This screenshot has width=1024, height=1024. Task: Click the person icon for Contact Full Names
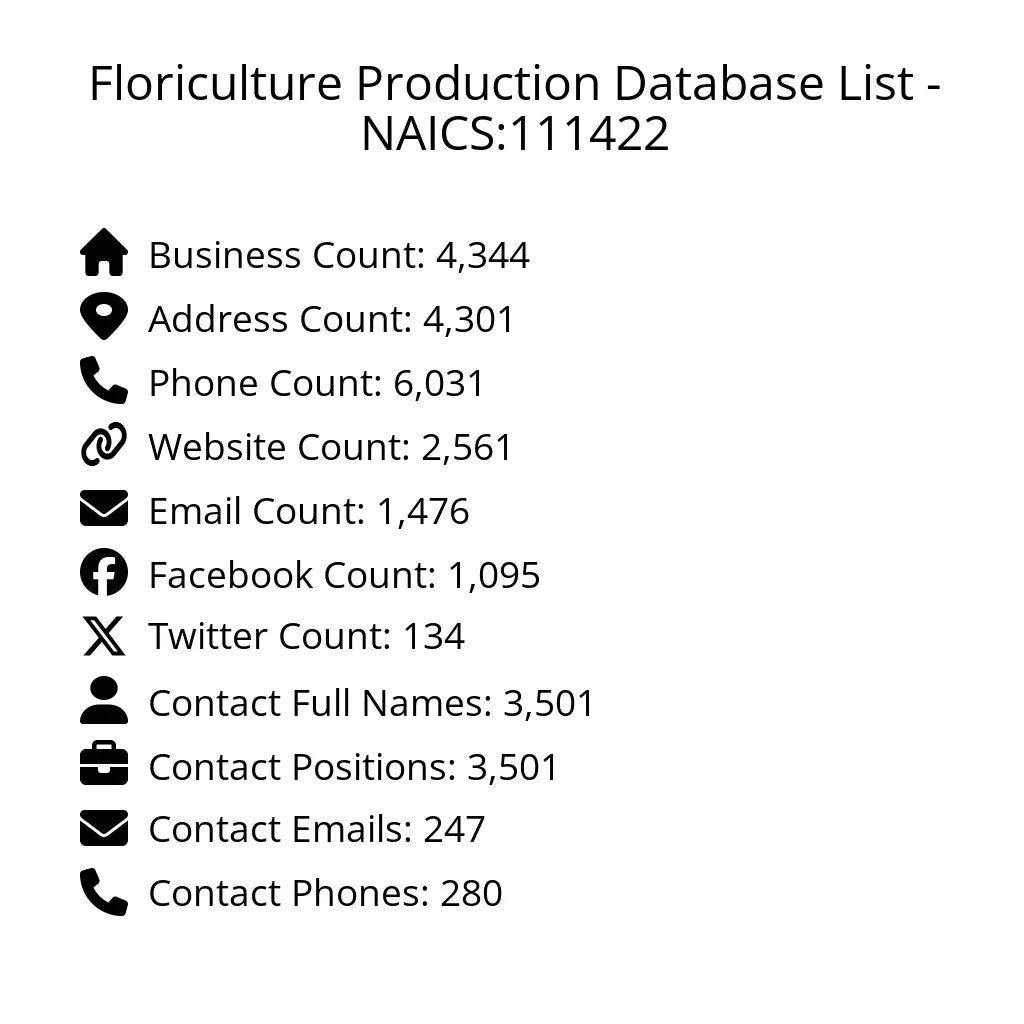[104, 701]
